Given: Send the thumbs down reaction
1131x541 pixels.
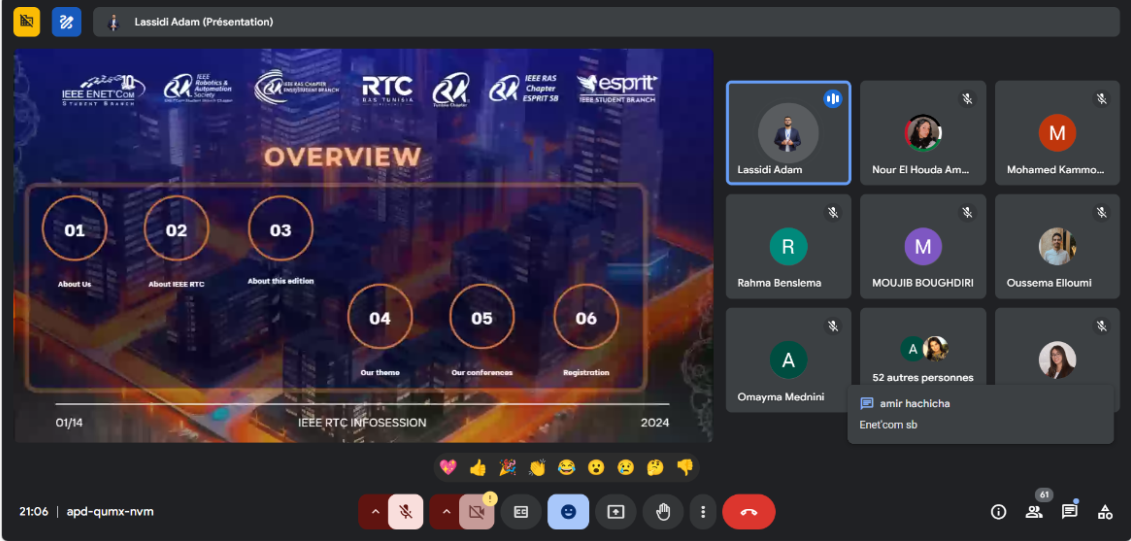Looking at the screenshot, I should [x=685, y=467].
